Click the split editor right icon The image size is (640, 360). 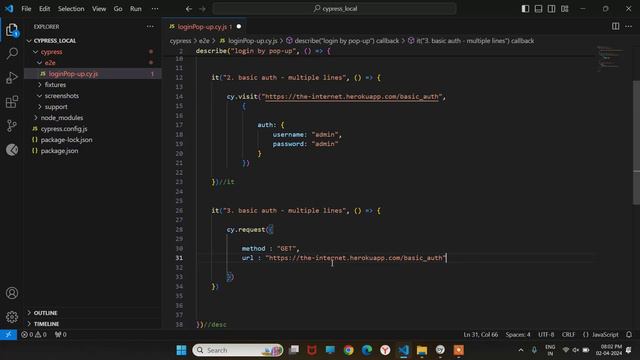[x=616, y=27]
